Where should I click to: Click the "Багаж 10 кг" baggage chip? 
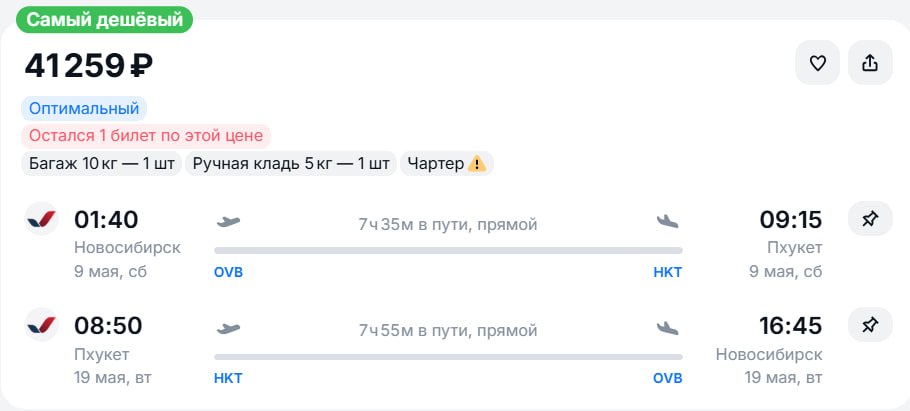tap(102, 164)
